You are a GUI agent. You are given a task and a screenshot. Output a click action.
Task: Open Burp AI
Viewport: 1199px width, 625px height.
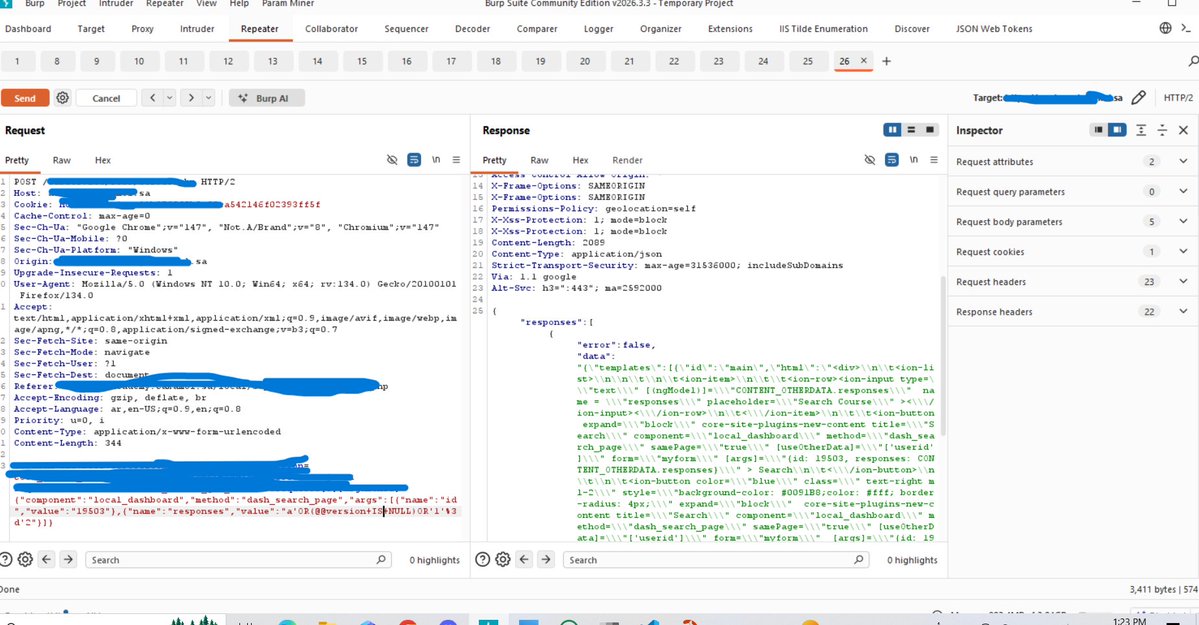267,98
